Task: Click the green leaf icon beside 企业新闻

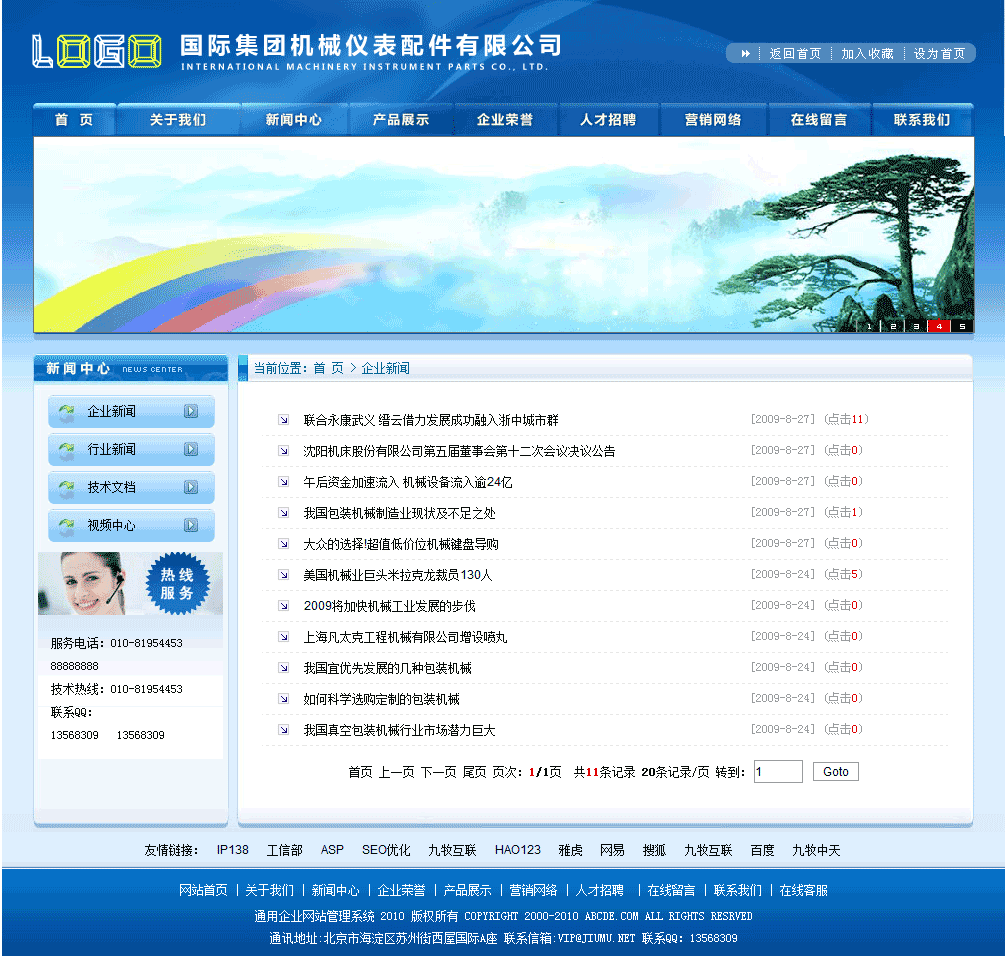Action: 66,412
